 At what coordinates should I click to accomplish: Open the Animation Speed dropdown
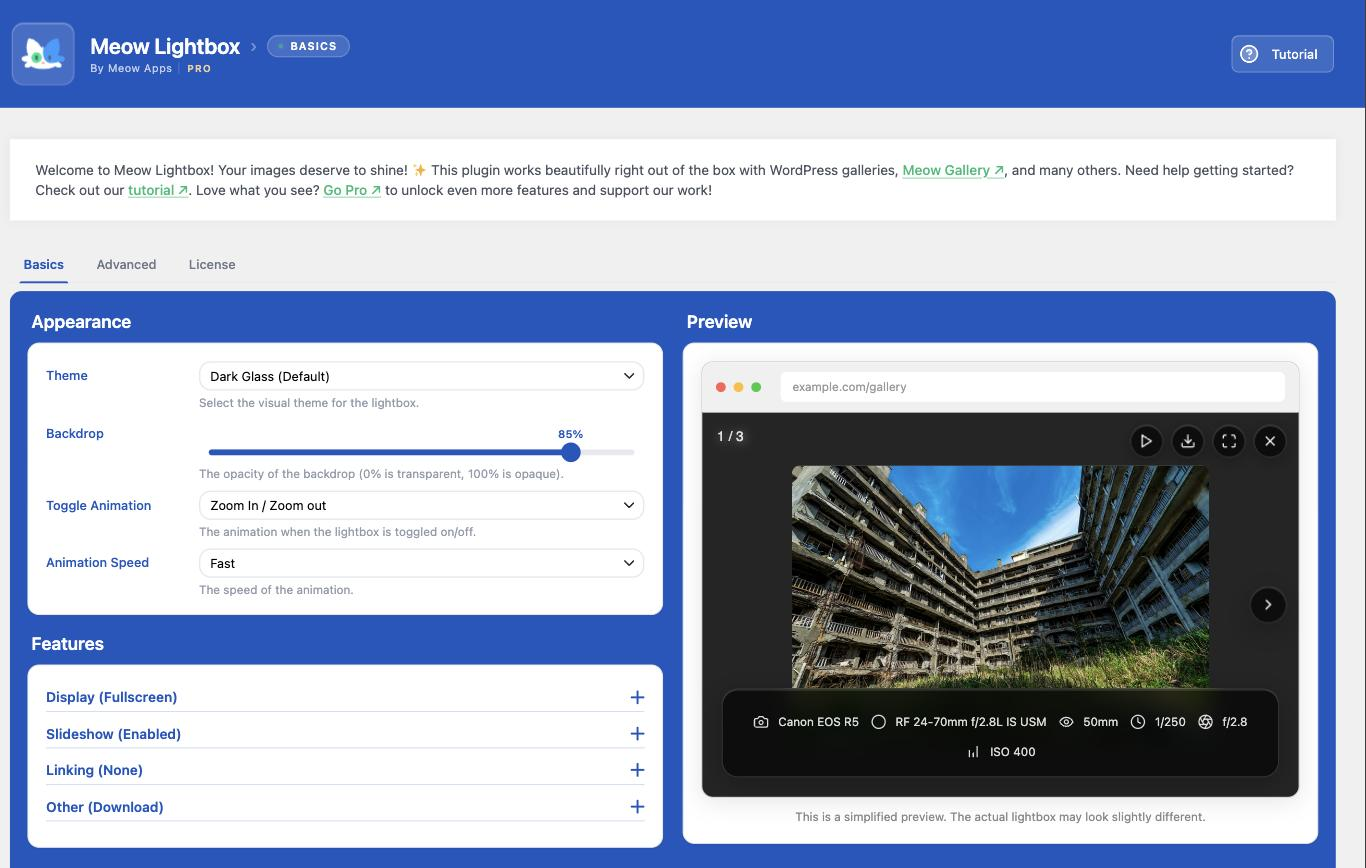click(421, 563)
